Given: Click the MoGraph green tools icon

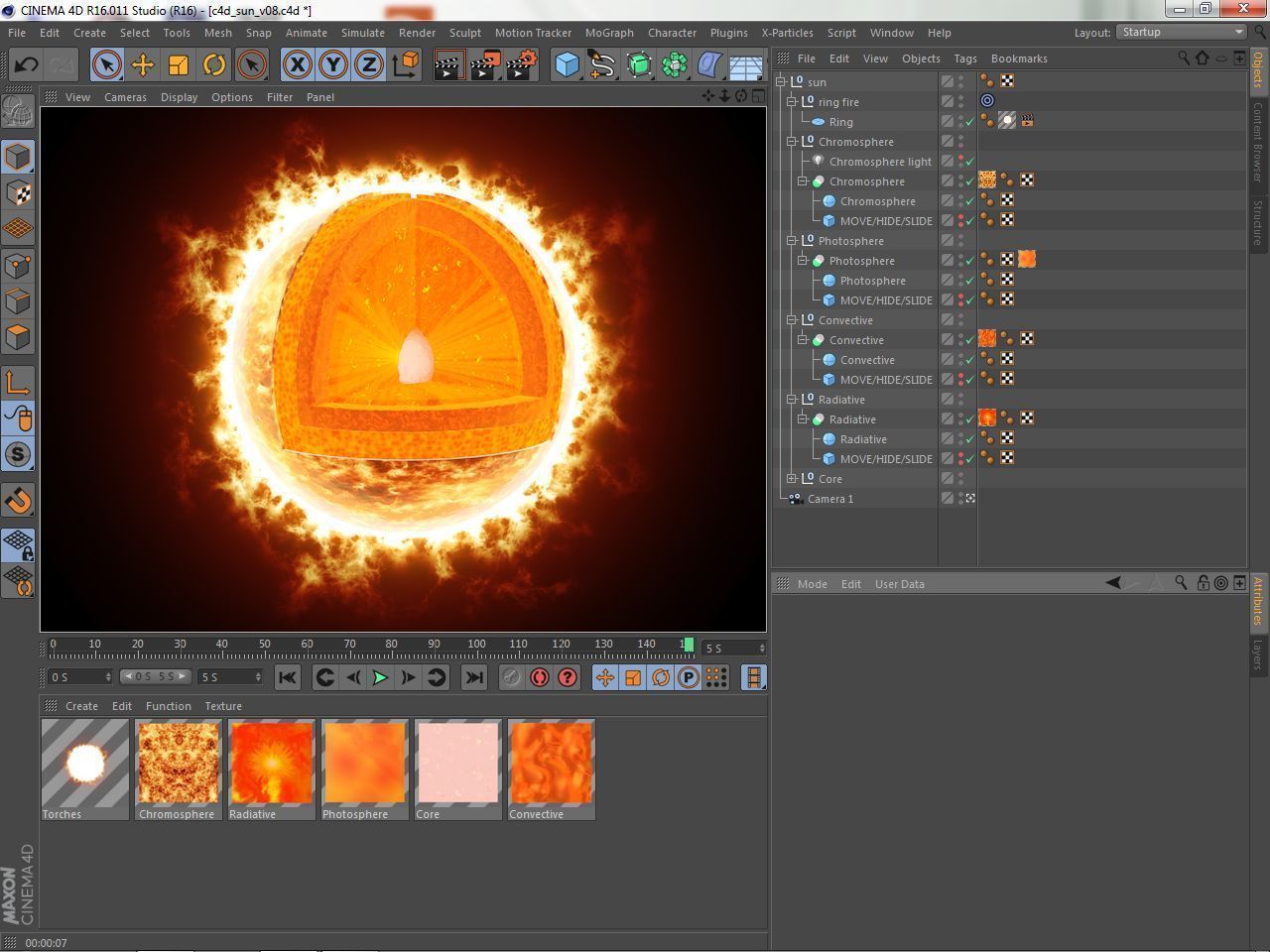Looking at the screenshot, I should point(674,64).
